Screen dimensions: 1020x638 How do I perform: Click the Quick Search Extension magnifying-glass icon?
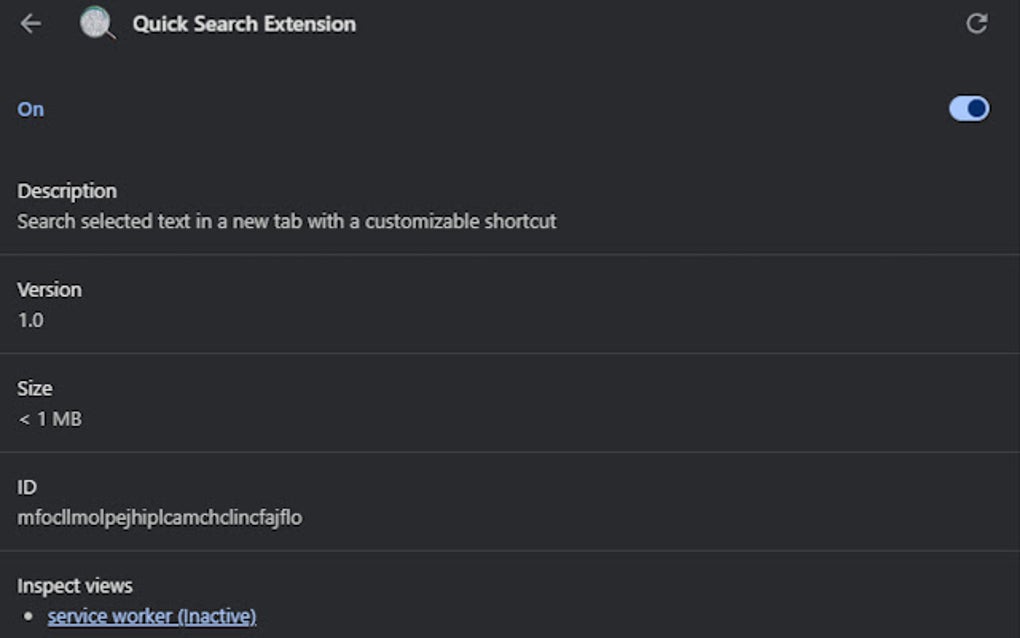click(94, 23)
